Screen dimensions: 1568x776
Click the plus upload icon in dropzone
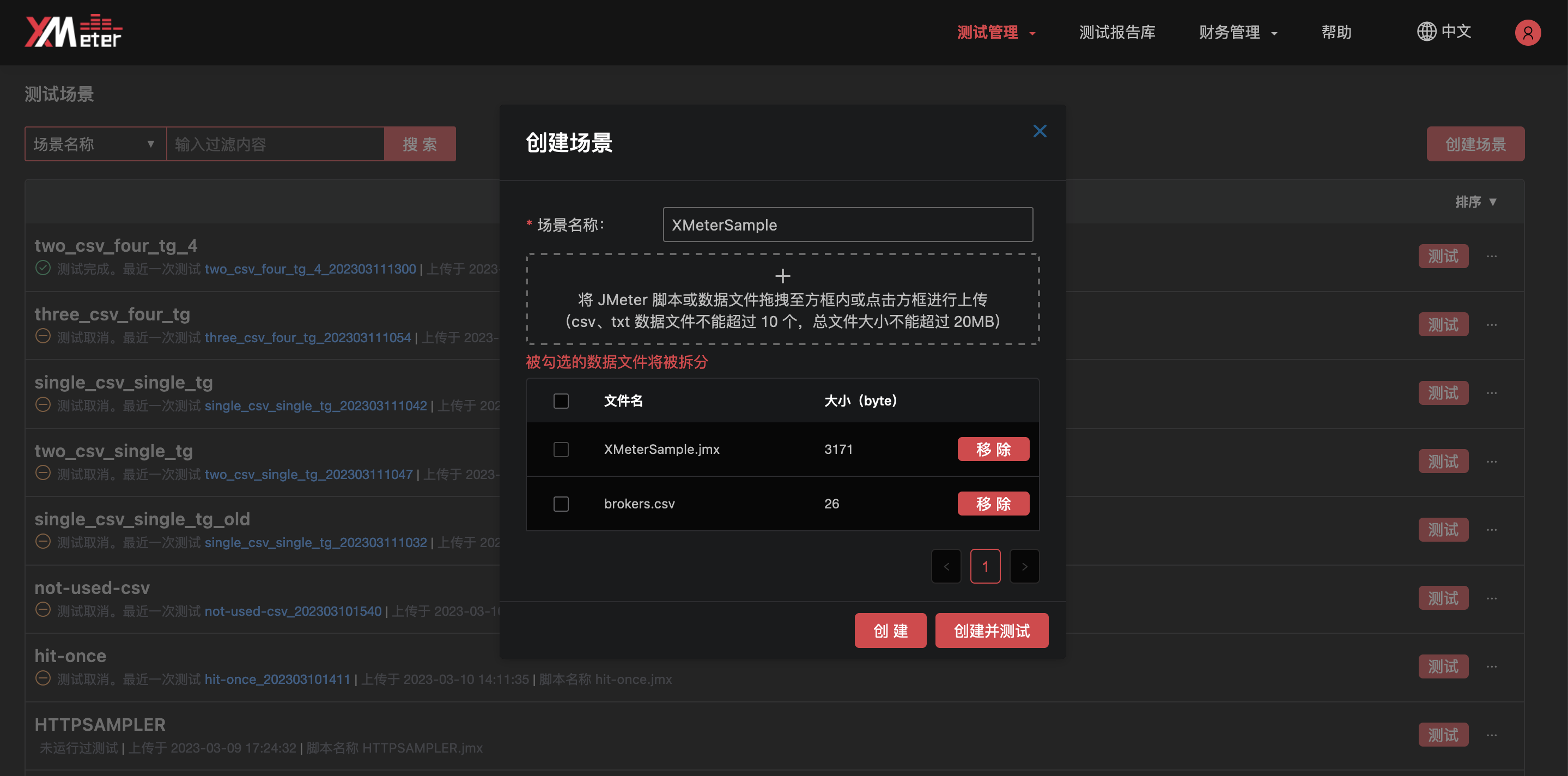(x=782, y=276)
